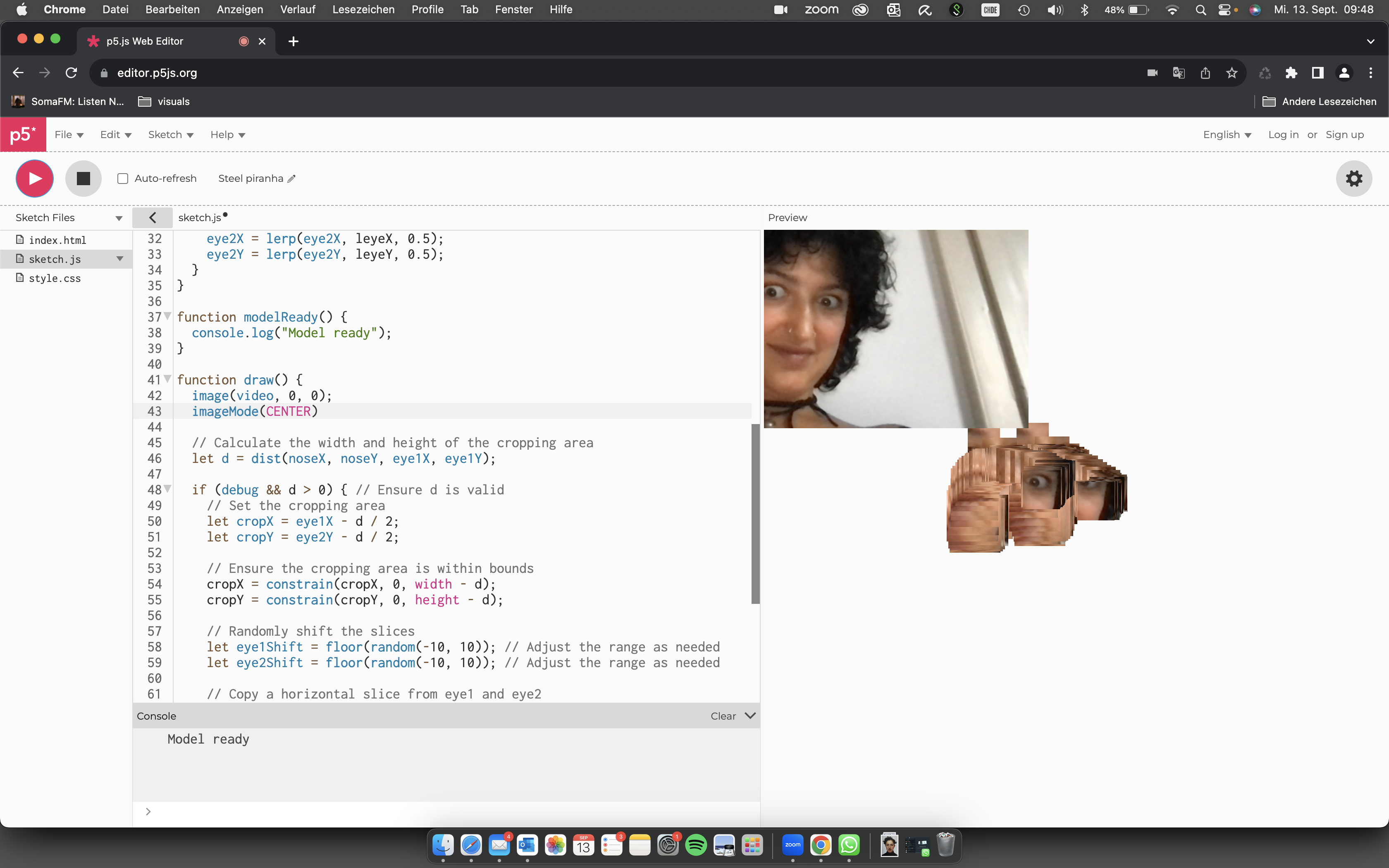
Task: Open the English language dropdown
Action: 1227,134
